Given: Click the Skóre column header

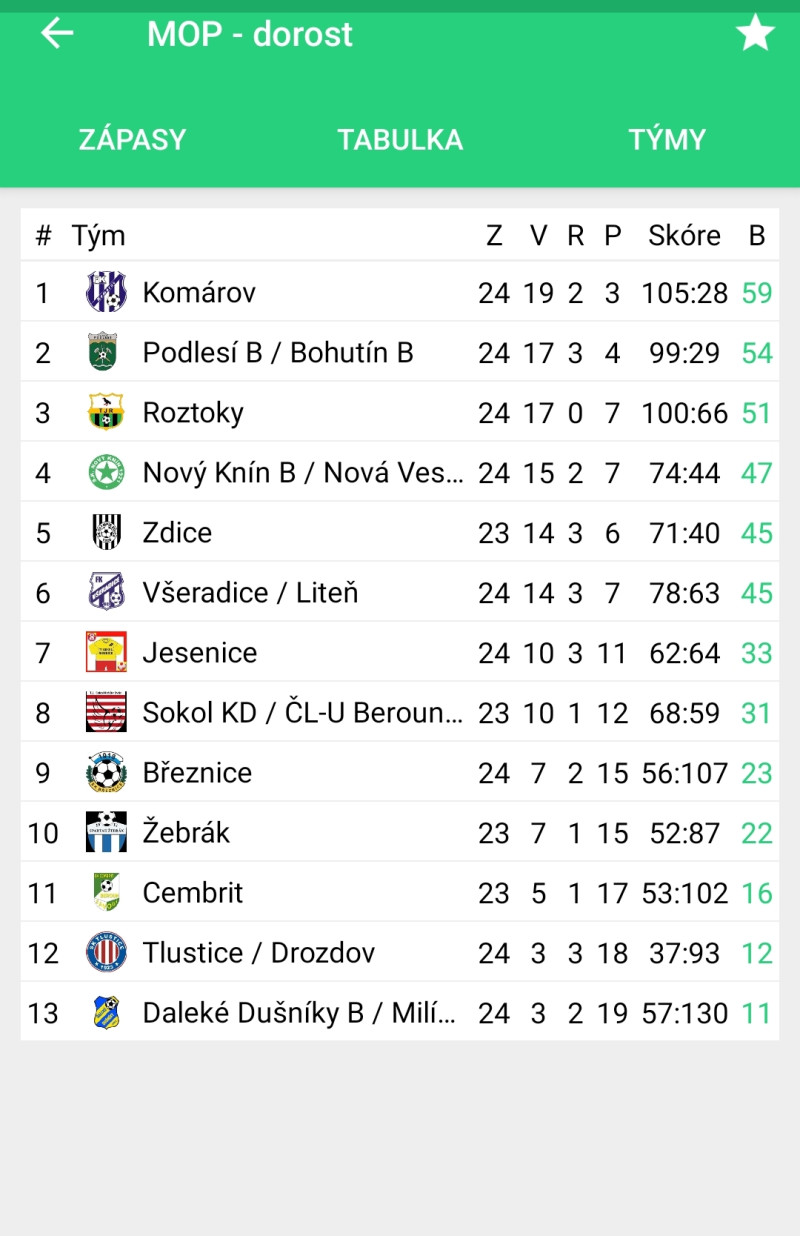Looking at the screenshot, I should click(x=684, y=236).
